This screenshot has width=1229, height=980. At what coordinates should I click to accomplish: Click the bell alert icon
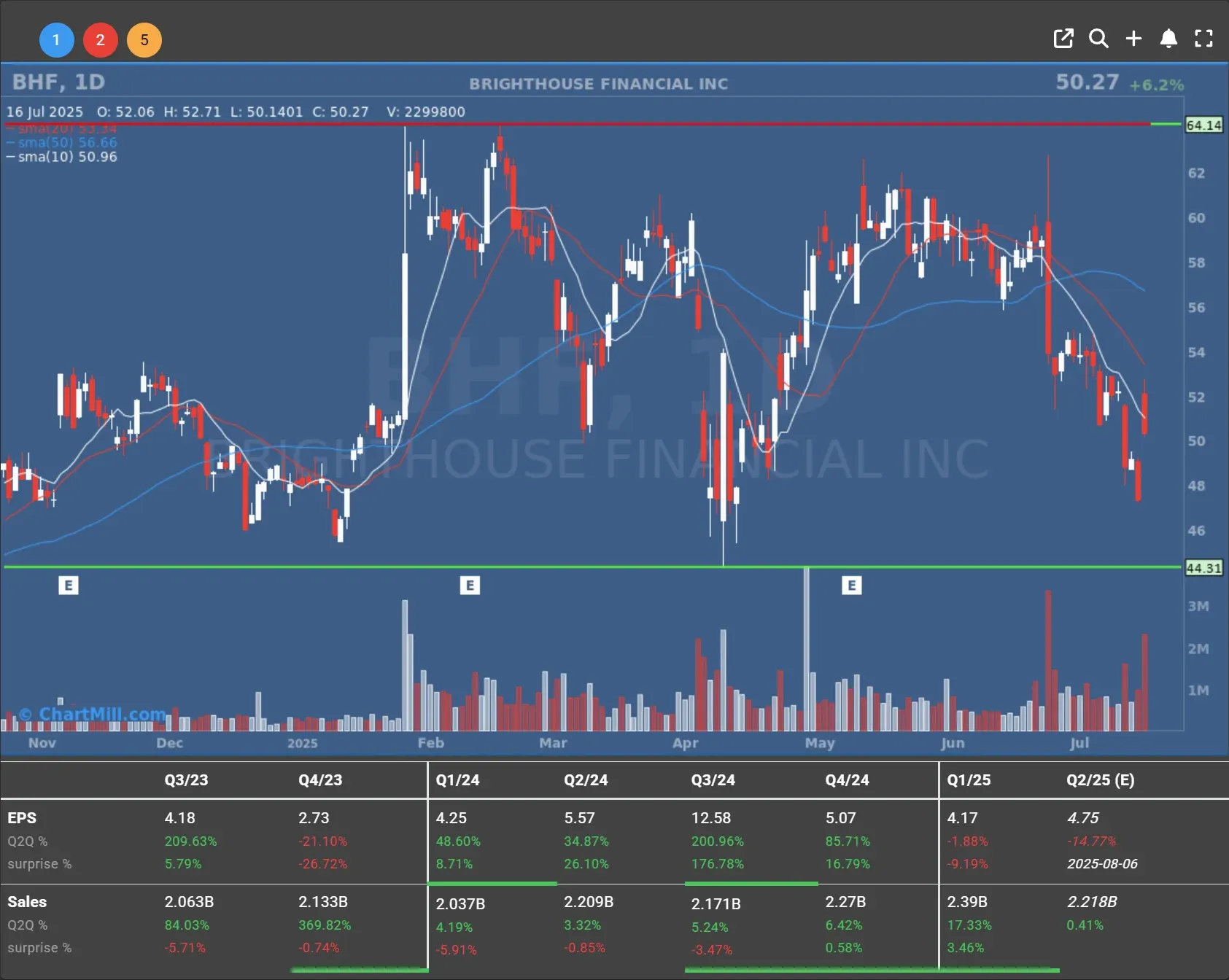[1168, 39]
